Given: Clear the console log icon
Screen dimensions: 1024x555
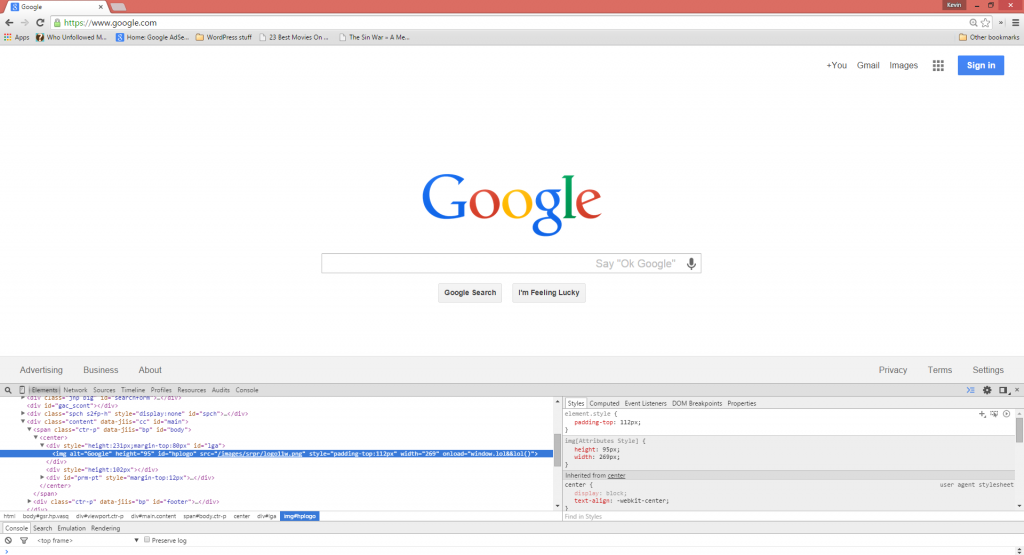Looking at the screenshot, I should point(8,541).
